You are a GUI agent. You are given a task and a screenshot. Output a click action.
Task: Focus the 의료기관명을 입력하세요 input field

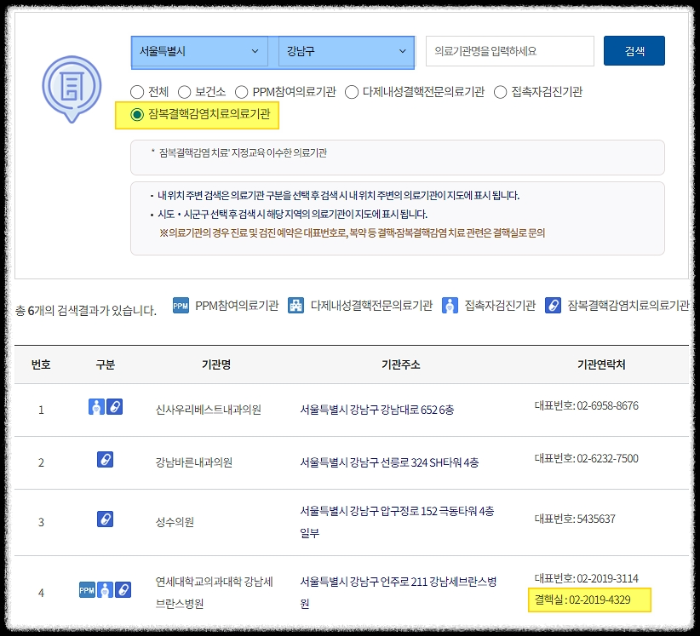510,51
